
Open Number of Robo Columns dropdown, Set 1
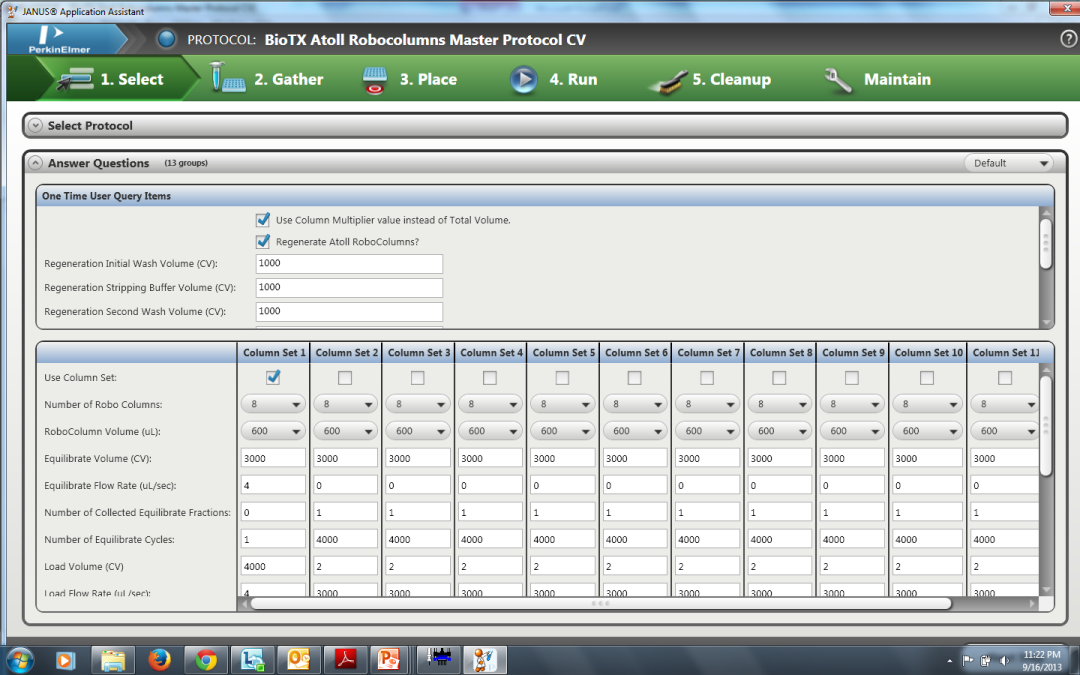[x=273, y=404]
